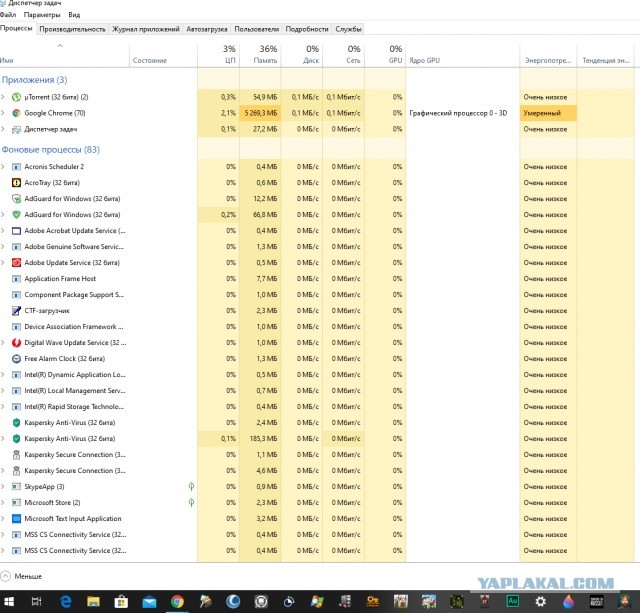Click the Application Frame Host icon
640x613 pixels.
tap(16, 279)
